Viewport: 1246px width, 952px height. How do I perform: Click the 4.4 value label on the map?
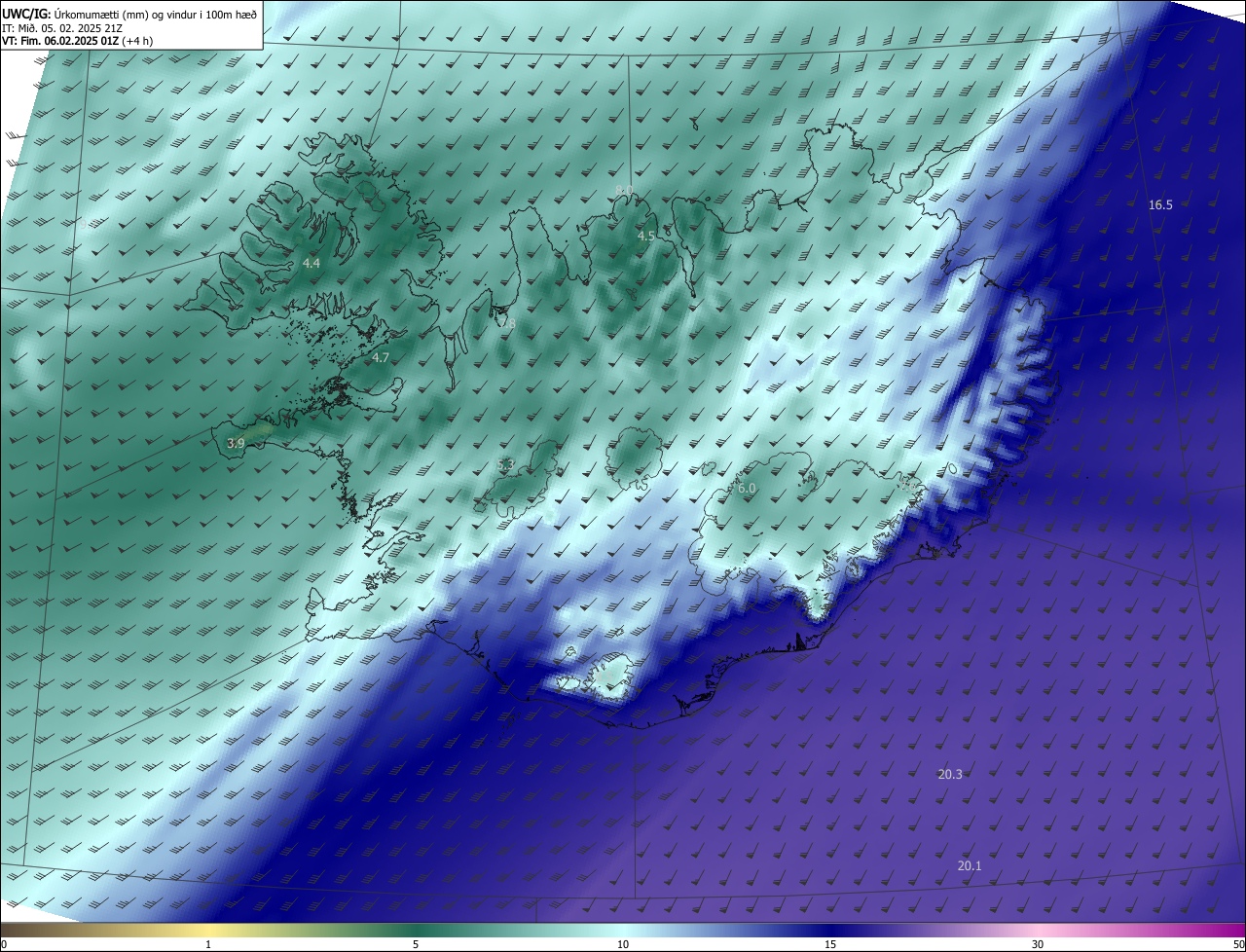pyautogui.click(x=311, y=264)
